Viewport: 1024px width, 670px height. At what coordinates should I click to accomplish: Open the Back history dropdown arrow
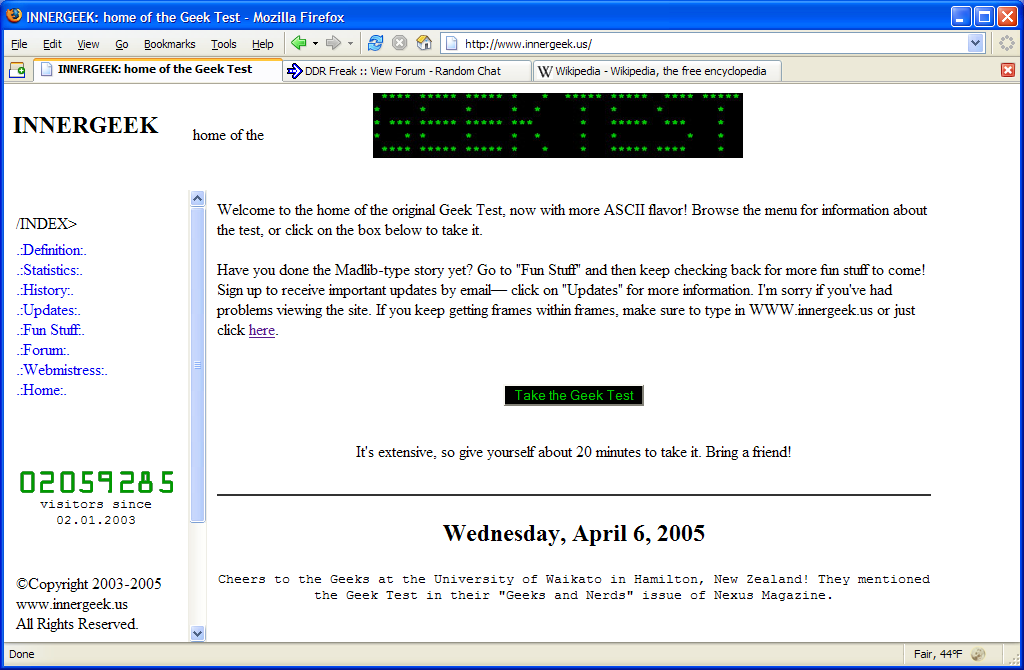[x=315, y=44]
